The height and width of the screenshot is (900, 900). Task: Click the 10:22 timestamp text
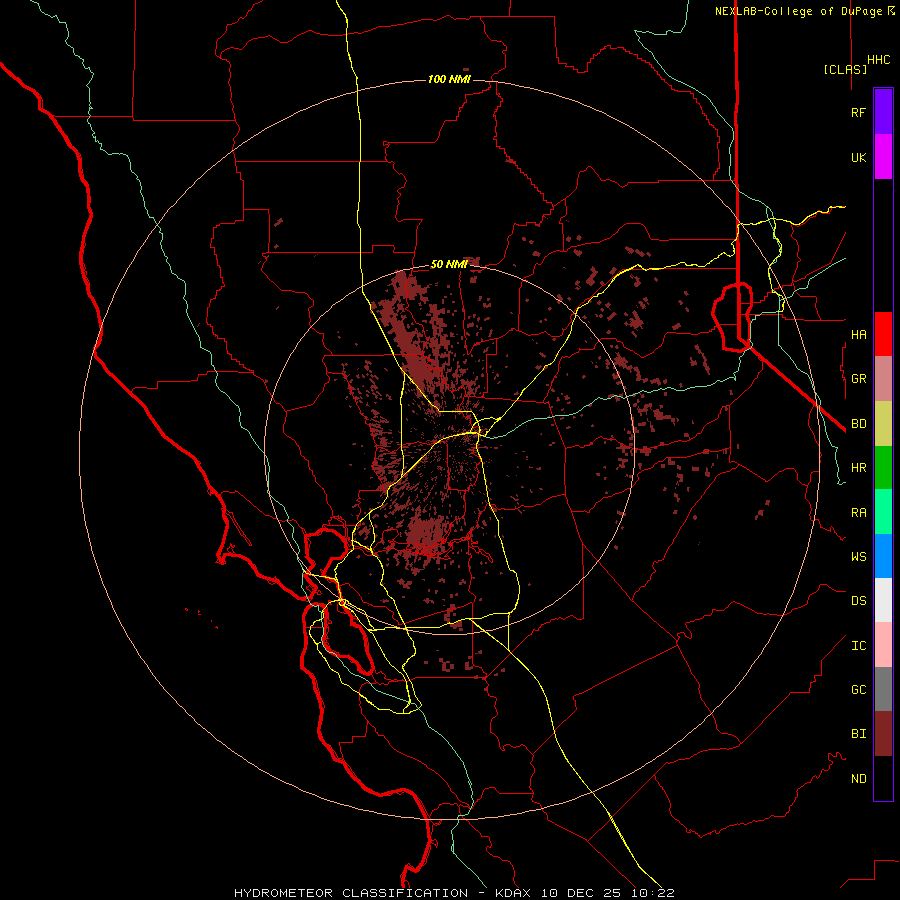pyautogui.click(x=651, y=893)
